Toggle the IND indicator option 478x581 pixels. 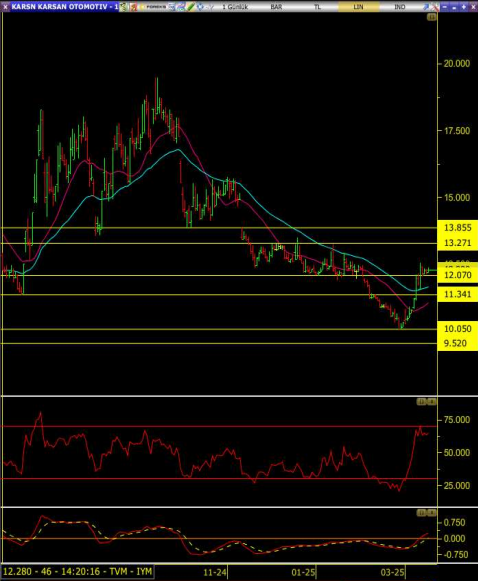click(x=399, y=7)
